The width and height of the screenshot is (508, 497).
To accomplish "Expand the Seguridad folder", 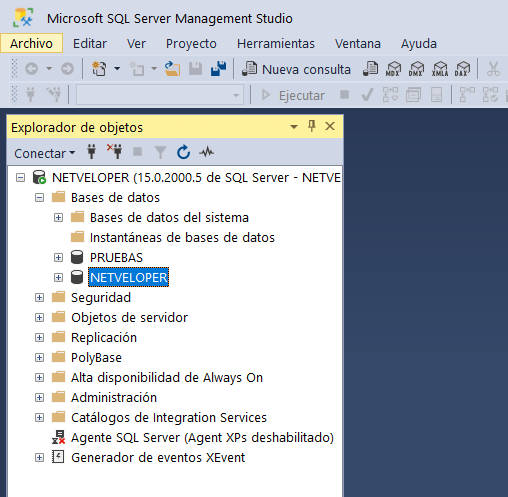I will coord(39,298).
